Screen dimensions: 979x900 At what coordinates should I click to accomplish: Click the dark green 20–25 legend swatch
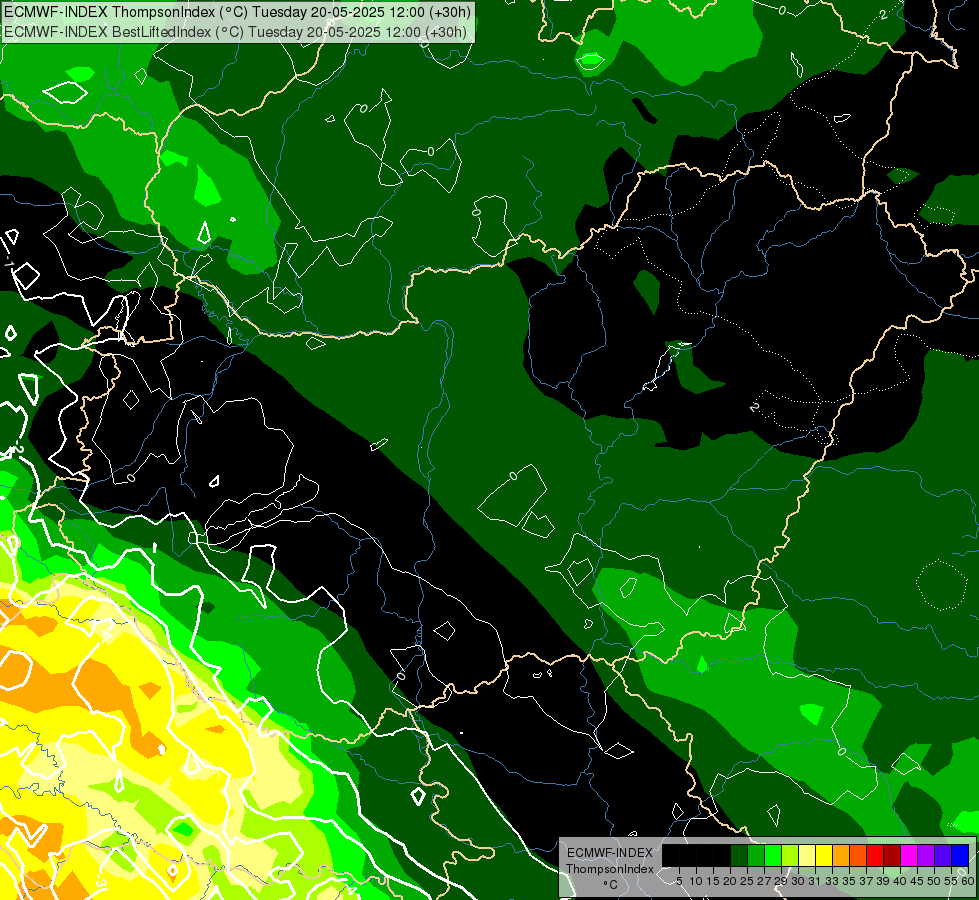pos(739,855)
